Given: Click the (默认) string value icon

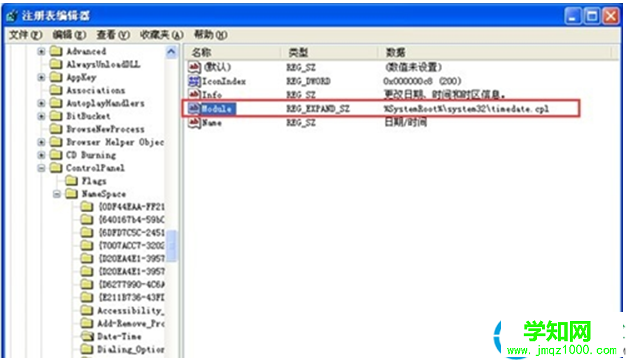Looking at the screenshot, I should pos(194,67).
